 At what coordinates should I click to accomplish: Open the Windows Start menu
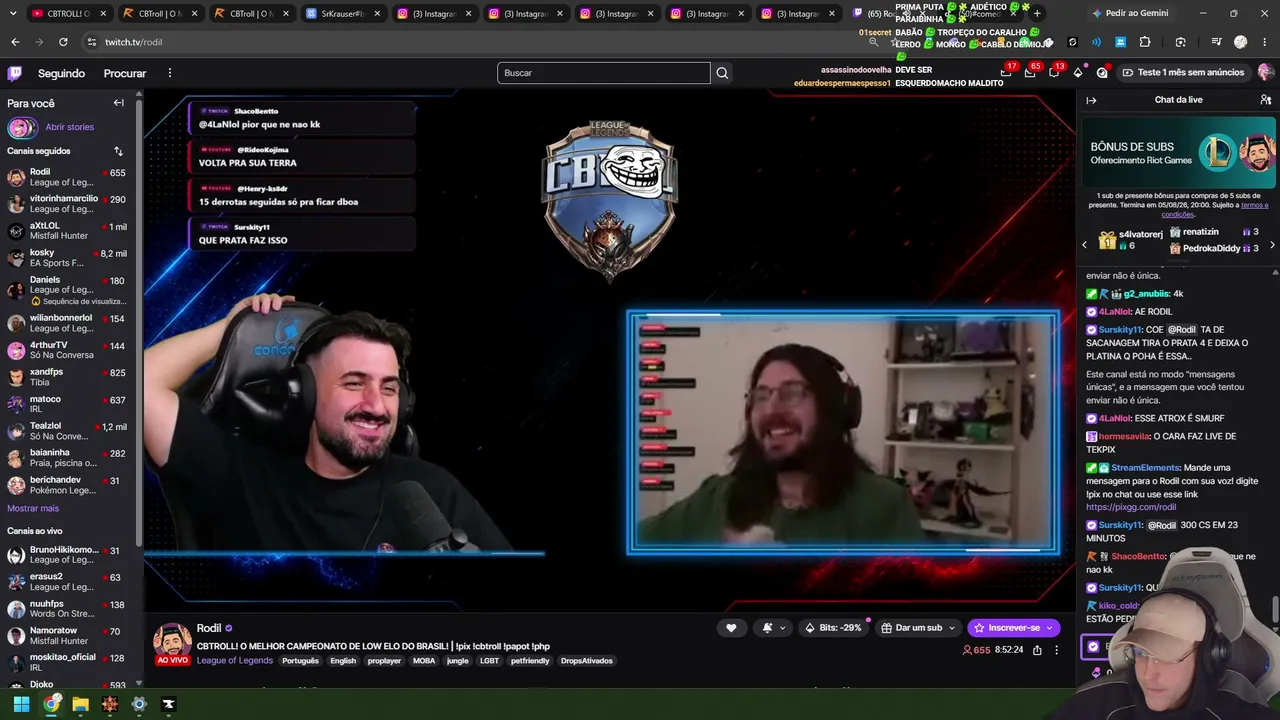click(21, 704)
